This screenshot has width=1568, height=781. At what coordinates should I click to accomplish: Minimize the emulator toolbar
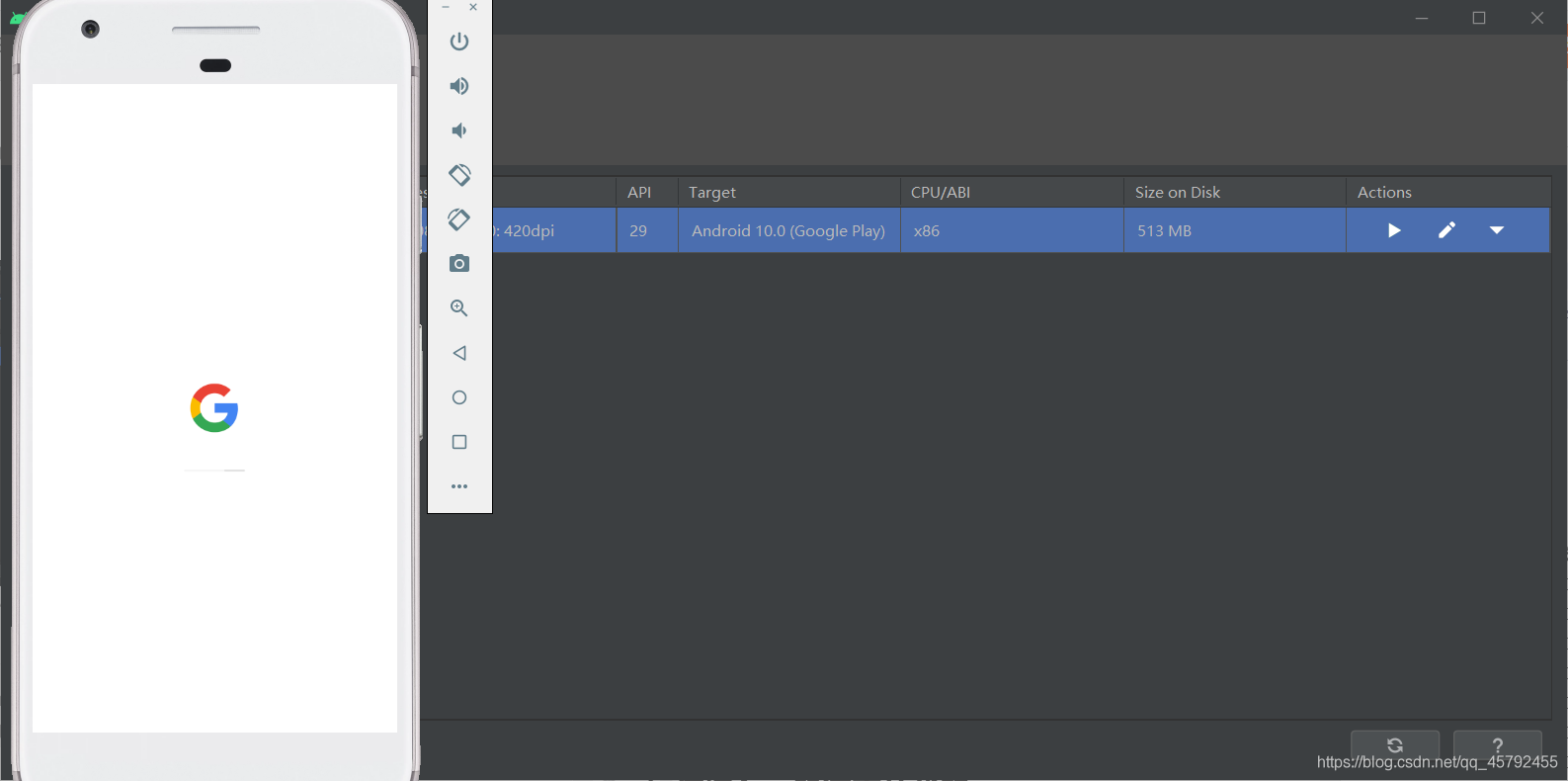(446, 7)
